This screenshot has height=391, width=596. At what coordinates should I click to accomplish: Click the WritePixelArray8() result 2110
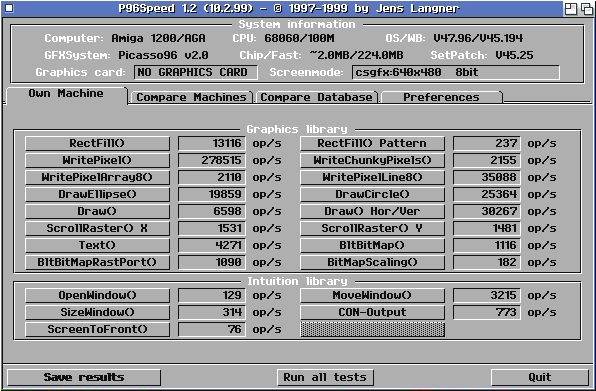coord(212,177)
